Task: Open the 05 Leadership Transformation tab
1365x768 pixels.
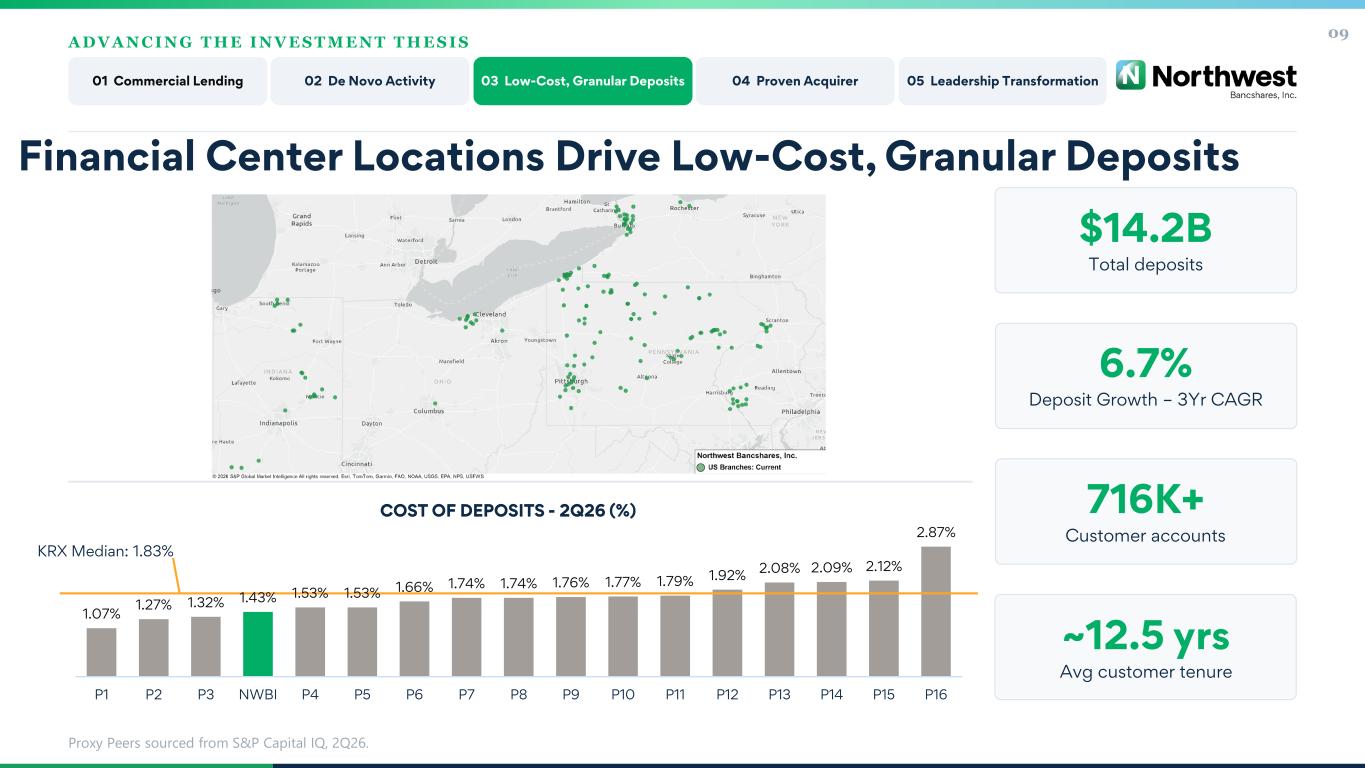Action: click(x=1003, y=81)
